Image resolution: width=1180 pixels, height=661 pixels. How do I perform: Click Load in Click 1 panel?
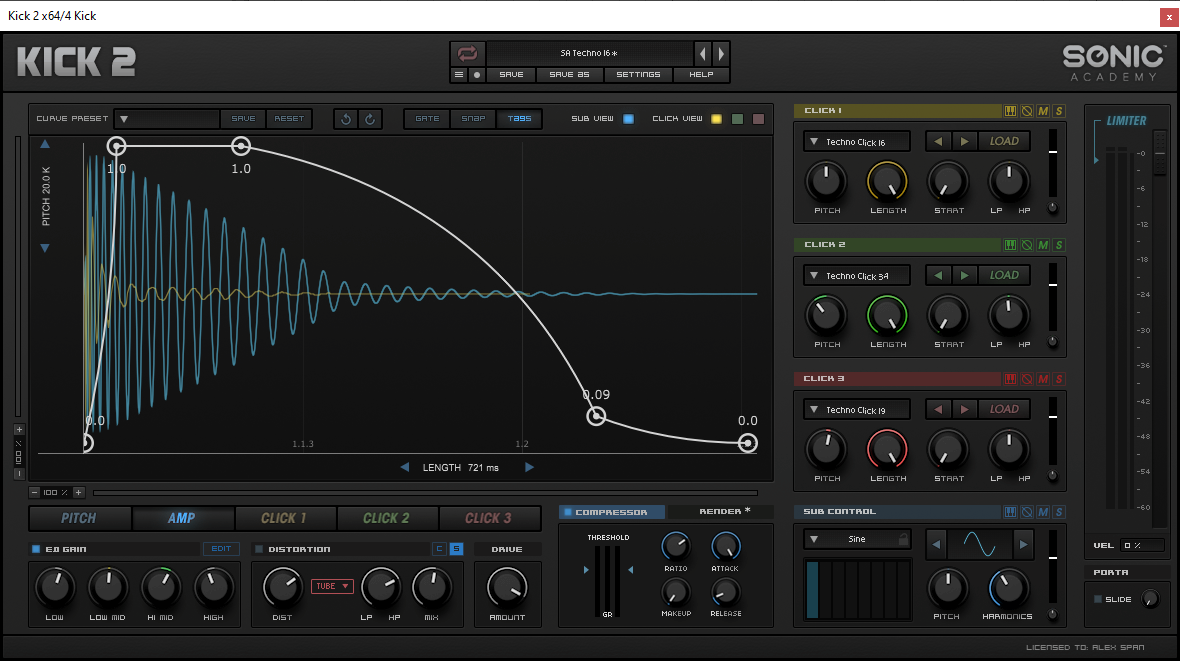[1004, 142]
